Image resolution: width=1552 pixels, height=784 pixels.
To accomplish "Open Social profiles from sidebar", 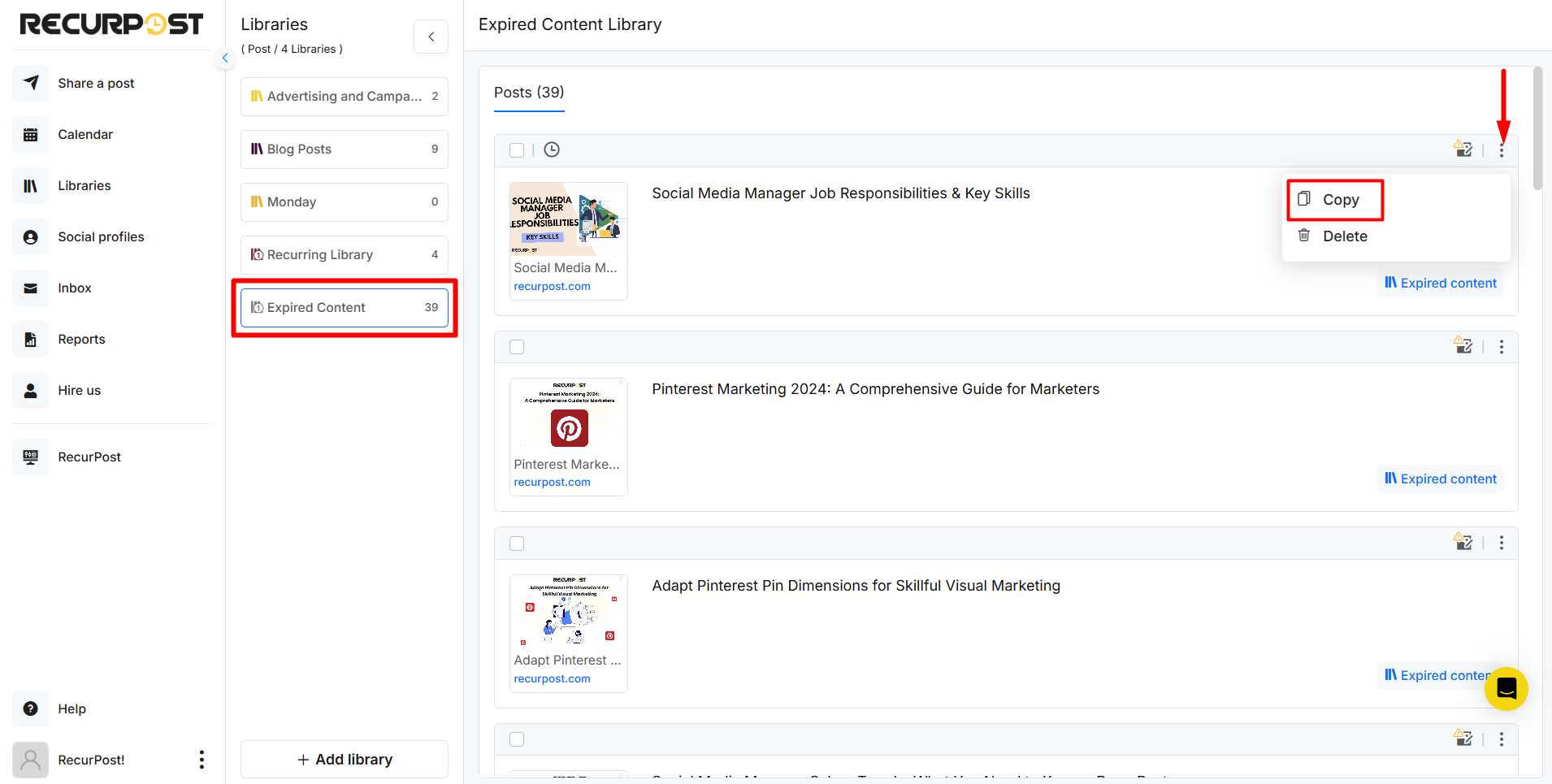I will point(101,236).
